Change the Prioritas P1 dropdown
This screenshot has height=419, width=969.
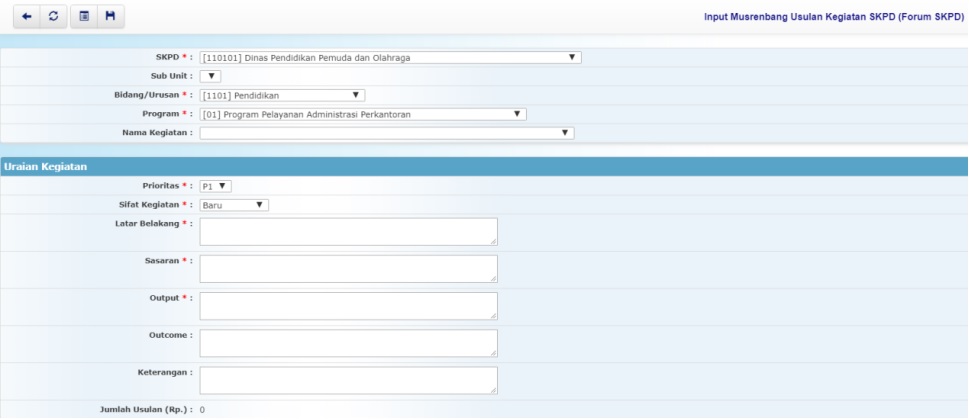pos(215,186)
